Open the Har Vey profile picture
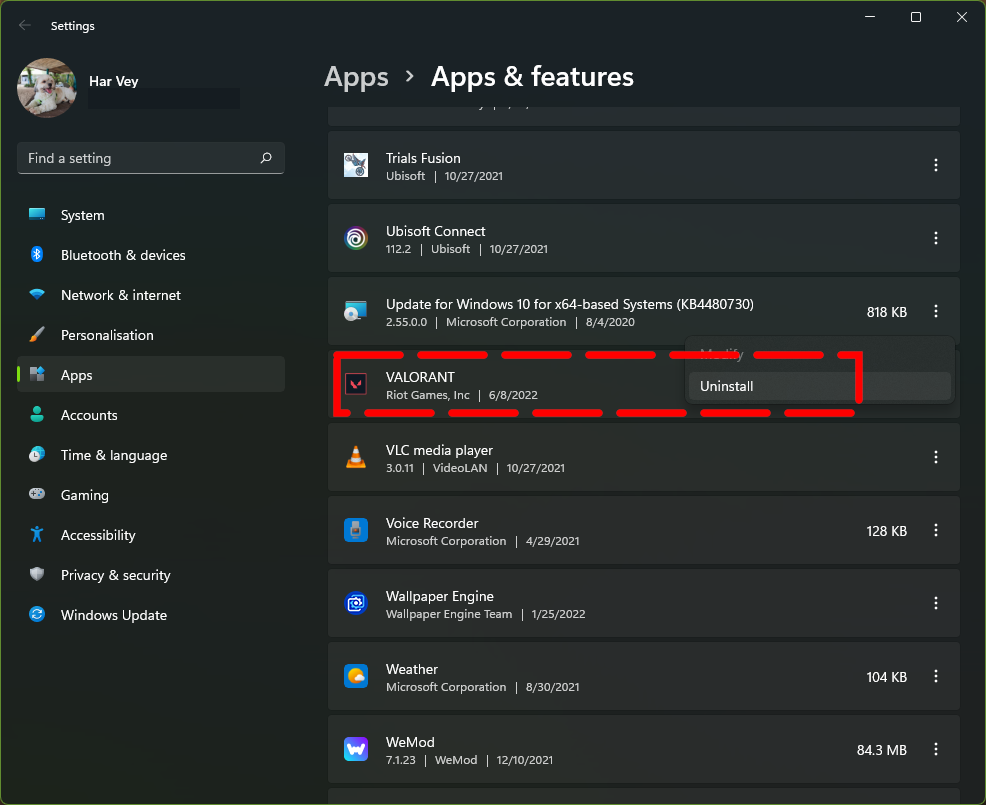This screenshot has width=986, height=805. (x=47, y=88)
